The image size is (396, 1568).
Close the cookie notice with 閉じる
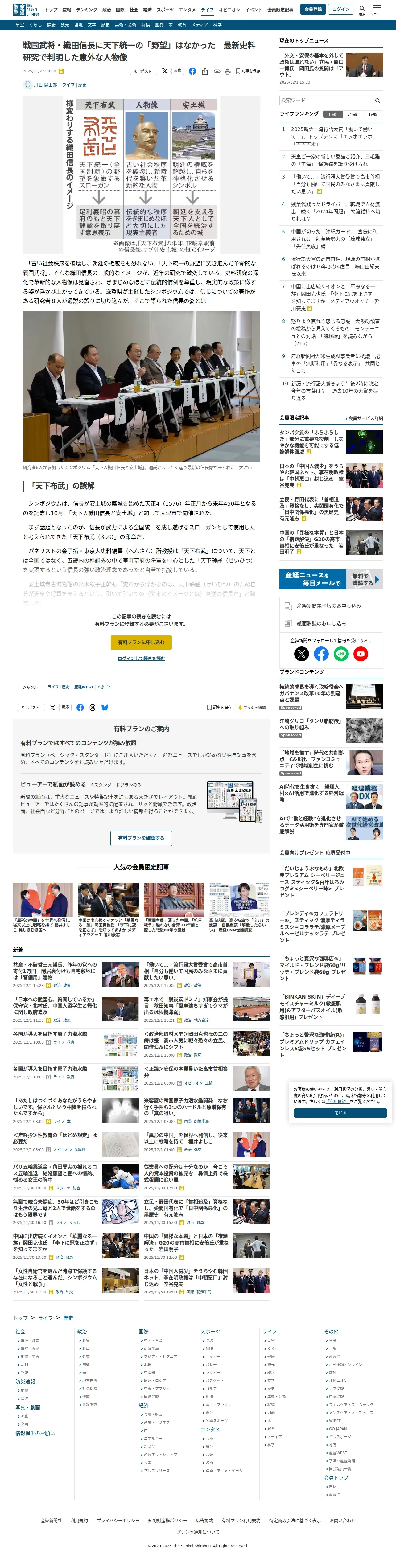click(x=340, y=1113)
